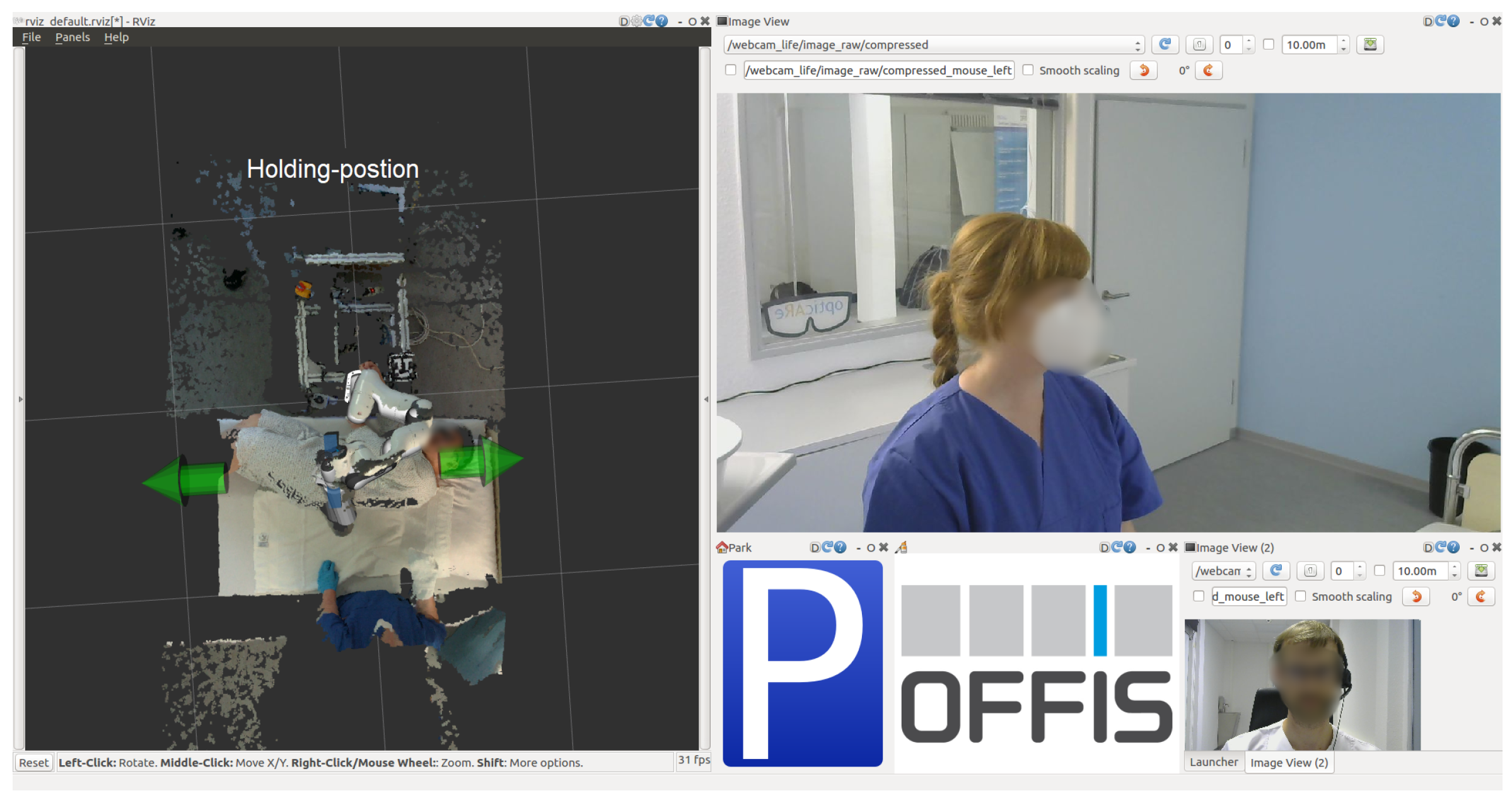Click the 10.00m depth field in top view
Screen dimensions: 1512x798
(1308, 45)
